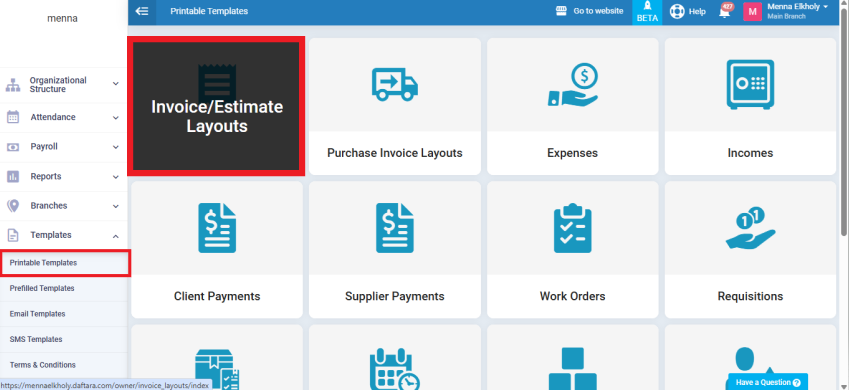This screenshot has height=390, width=849.
Task: Click the Templates document sidebar icon
Action: coord(13,235)
